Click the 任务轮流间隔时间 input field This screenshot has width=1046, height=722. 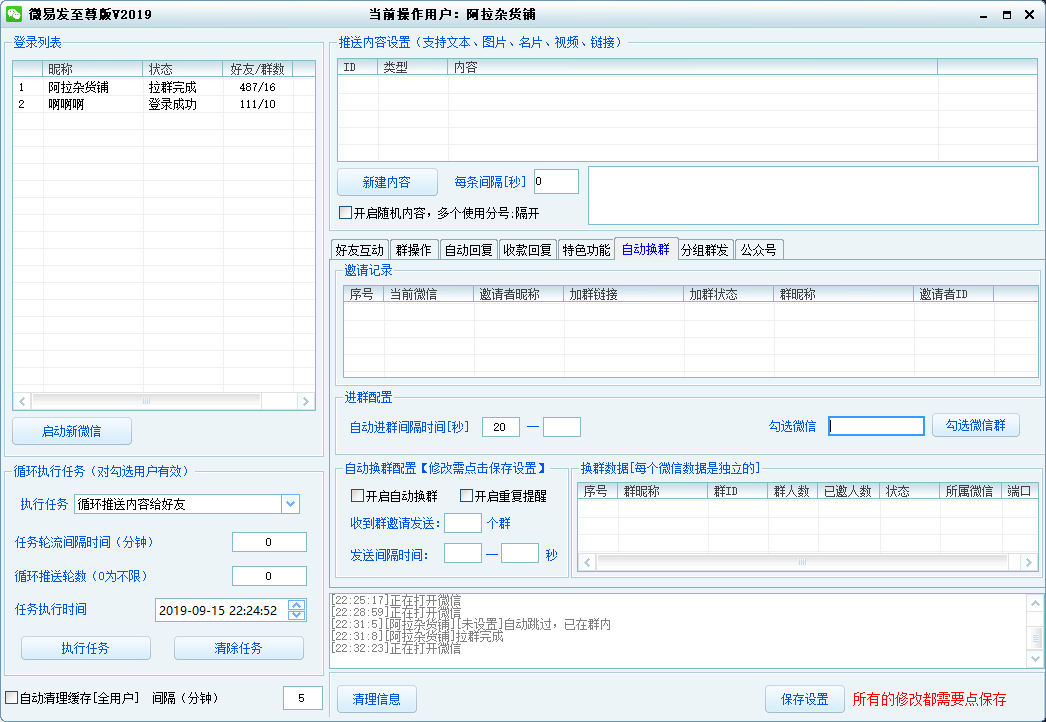(269, 542)
